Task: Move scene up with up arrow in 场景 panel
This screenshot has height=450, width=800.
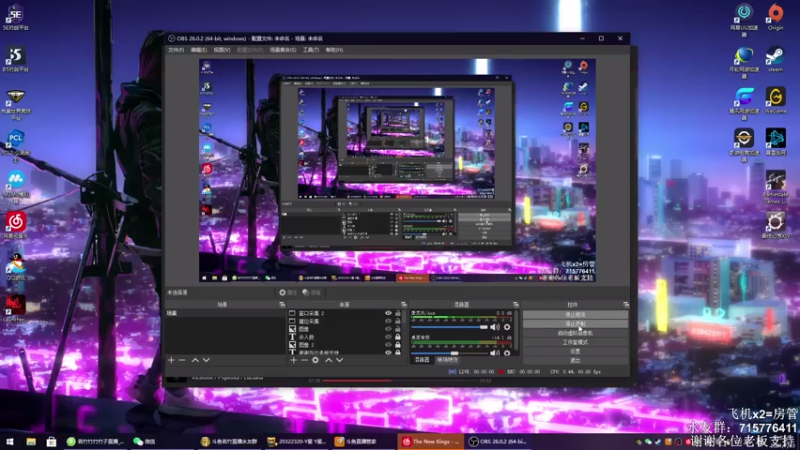Action: pyautogui.click(x=195, y=360)
